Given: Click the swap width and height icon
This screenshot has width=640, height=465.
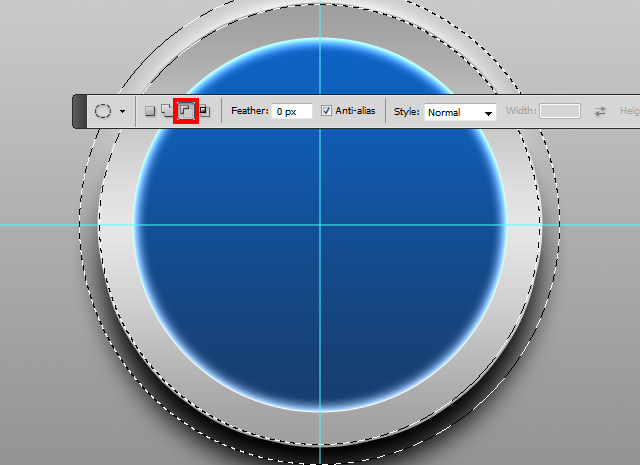Looking at the screenshot, I should pos(600,111).
